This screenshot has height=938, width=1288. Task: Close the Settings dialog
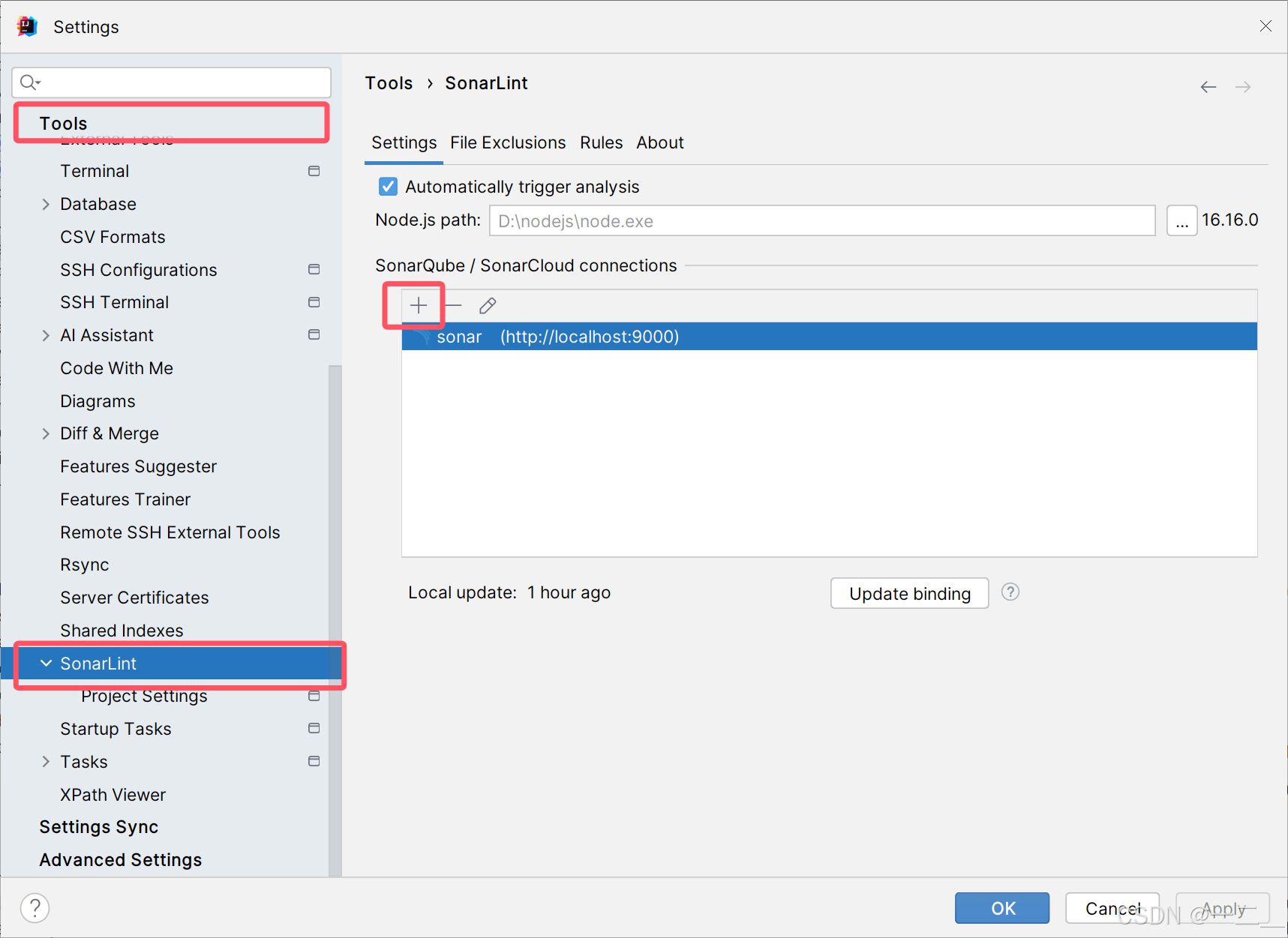point(1265,26)
